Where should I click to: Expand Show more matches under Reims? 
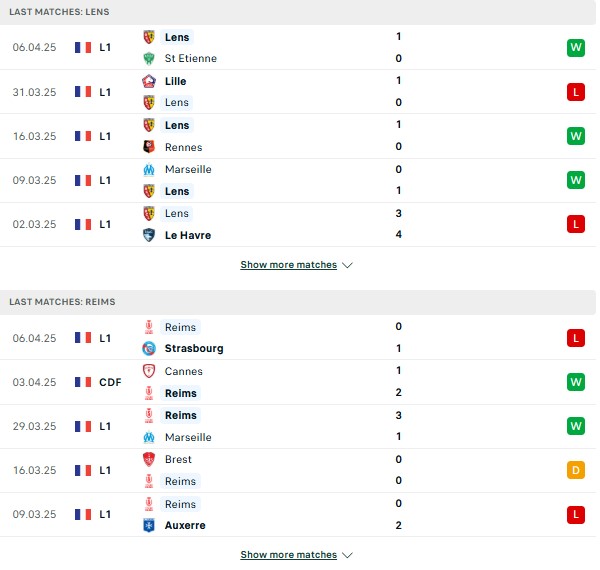coord(289,555)
